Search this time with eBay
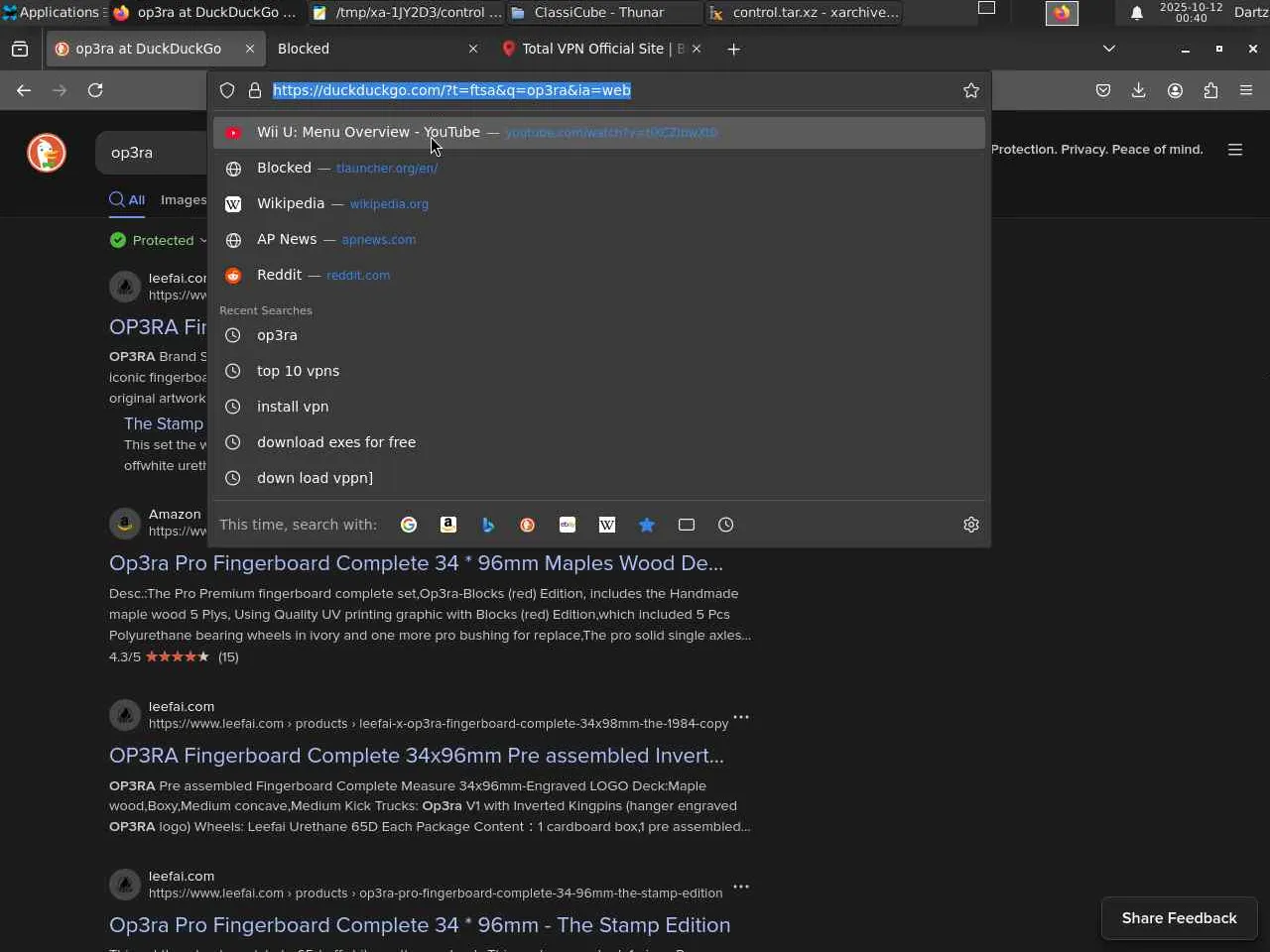Viewport: 1270px width, 952px height. coord(568,525)
